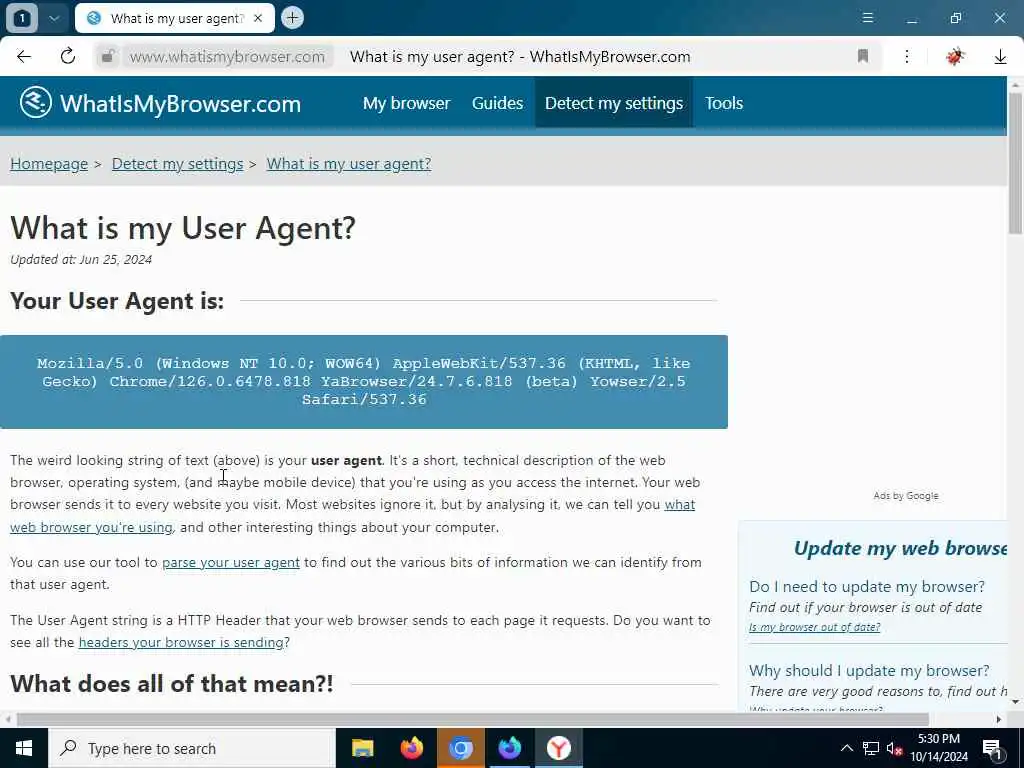Image resolution: width=1024 pixels, height=768 pixels.
Task: Click the 'Type here to search' box
Action: [x=191, y=748]
